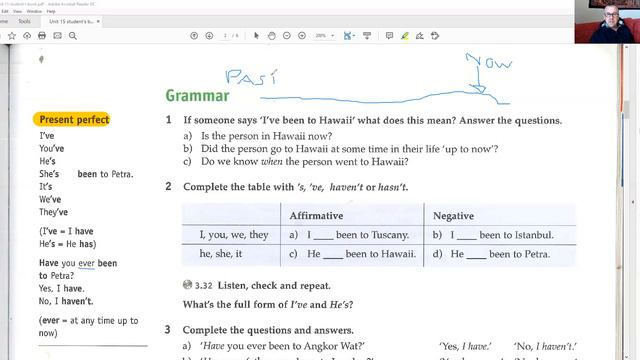Click the 'I, you, we, they' row label
This screenshot has width=640, height=360.
coord(234,235)
